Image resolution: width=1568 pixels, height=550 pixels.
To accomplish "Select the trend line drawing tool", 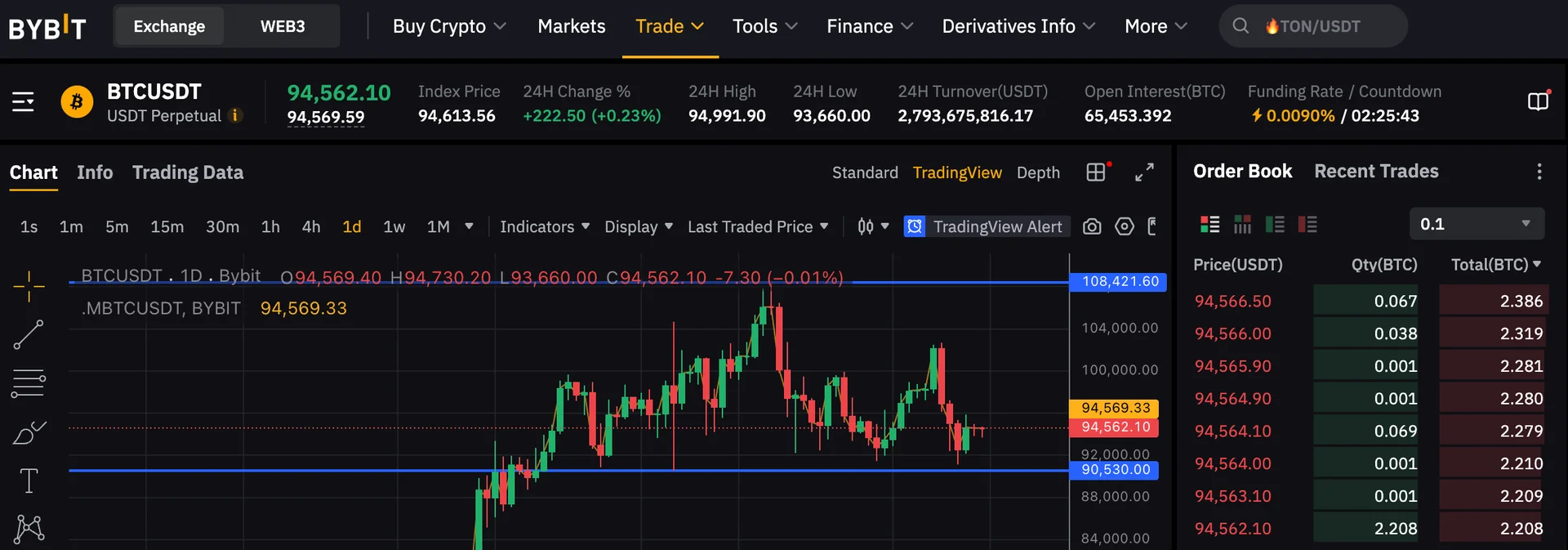I will (29, 334).
